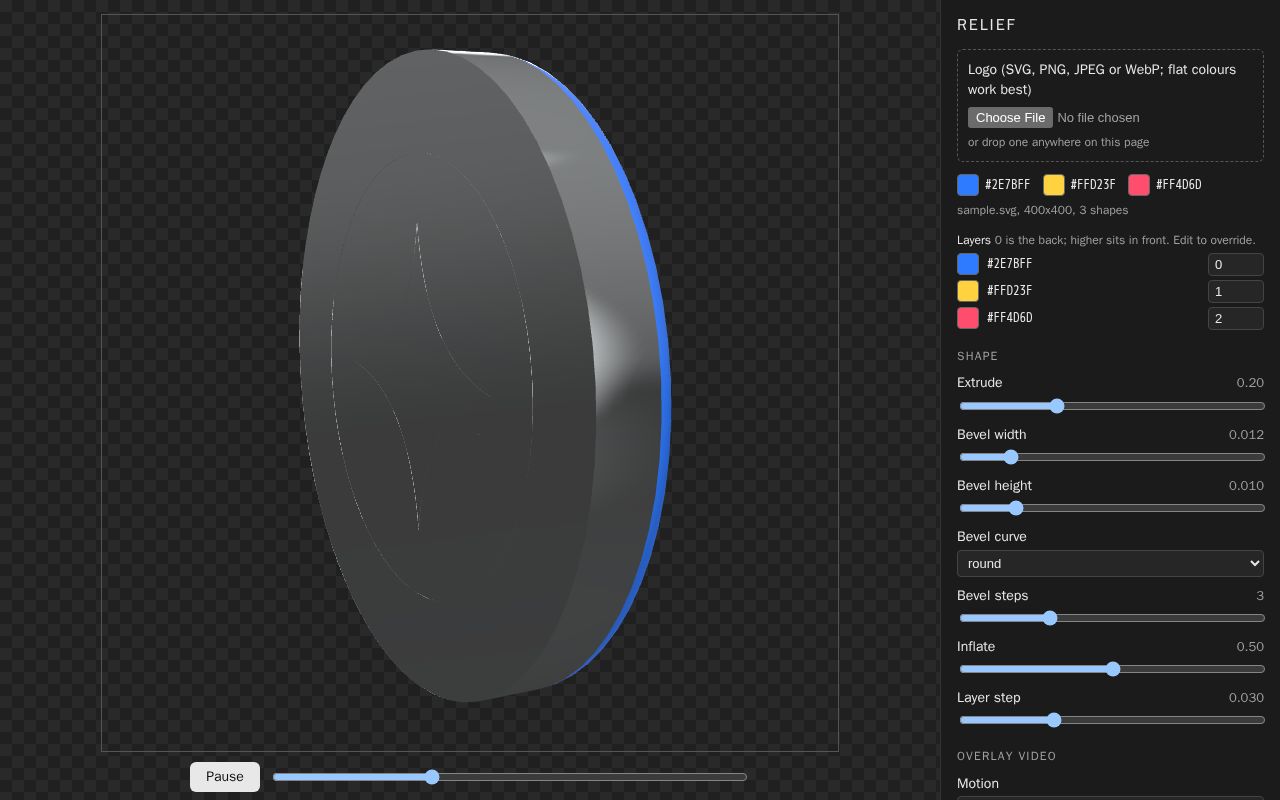
Task: Click the #FF4D6D hex label in Layers list
Action: 1009,318
